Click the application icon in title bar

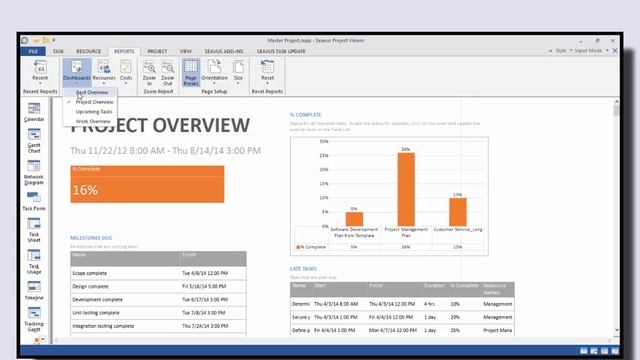[x=24, y=40]
